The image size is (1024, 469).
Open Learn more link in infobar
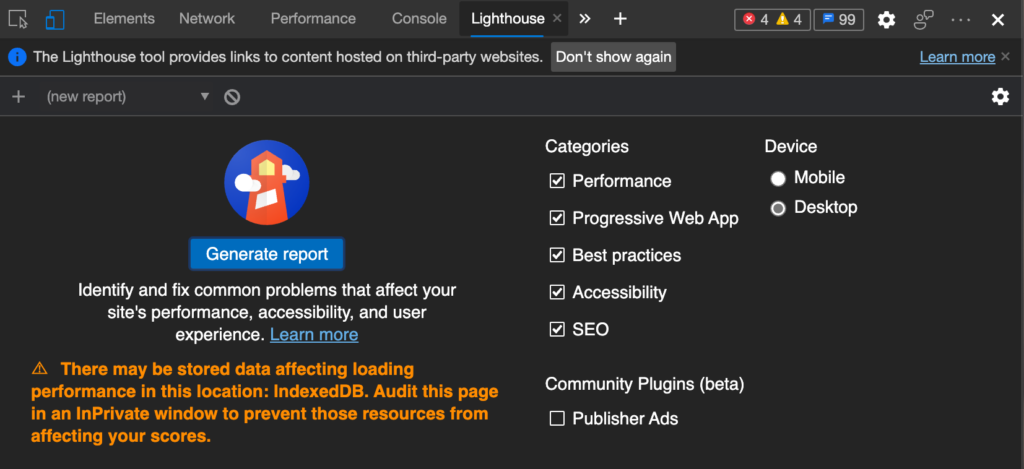[x=957, y=57]
